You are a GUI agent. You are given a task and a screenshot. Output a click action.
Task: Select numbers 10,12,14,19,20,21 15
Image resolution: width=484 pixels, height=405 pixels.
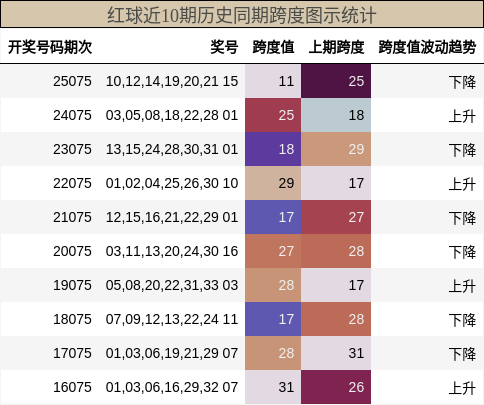click(172, 81)
